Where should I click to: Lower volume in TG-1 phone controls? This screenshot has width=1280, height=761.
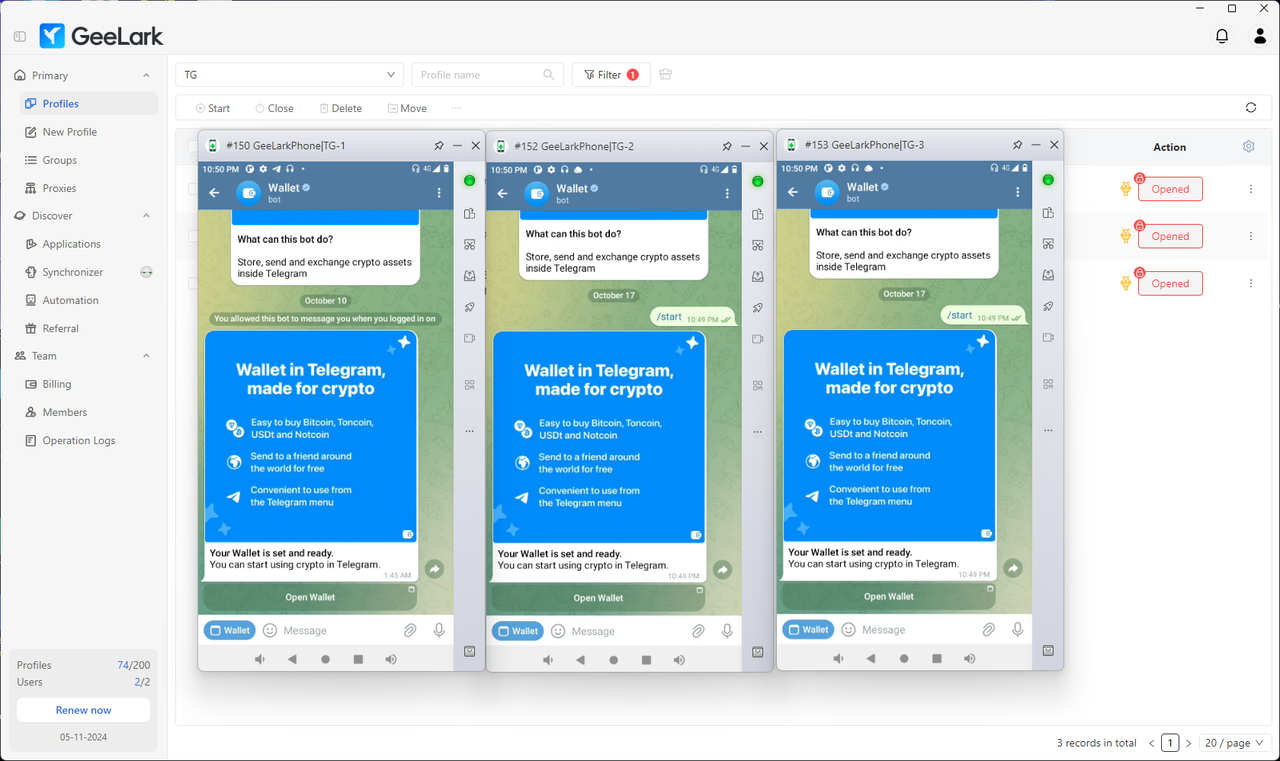pos(259,660)
